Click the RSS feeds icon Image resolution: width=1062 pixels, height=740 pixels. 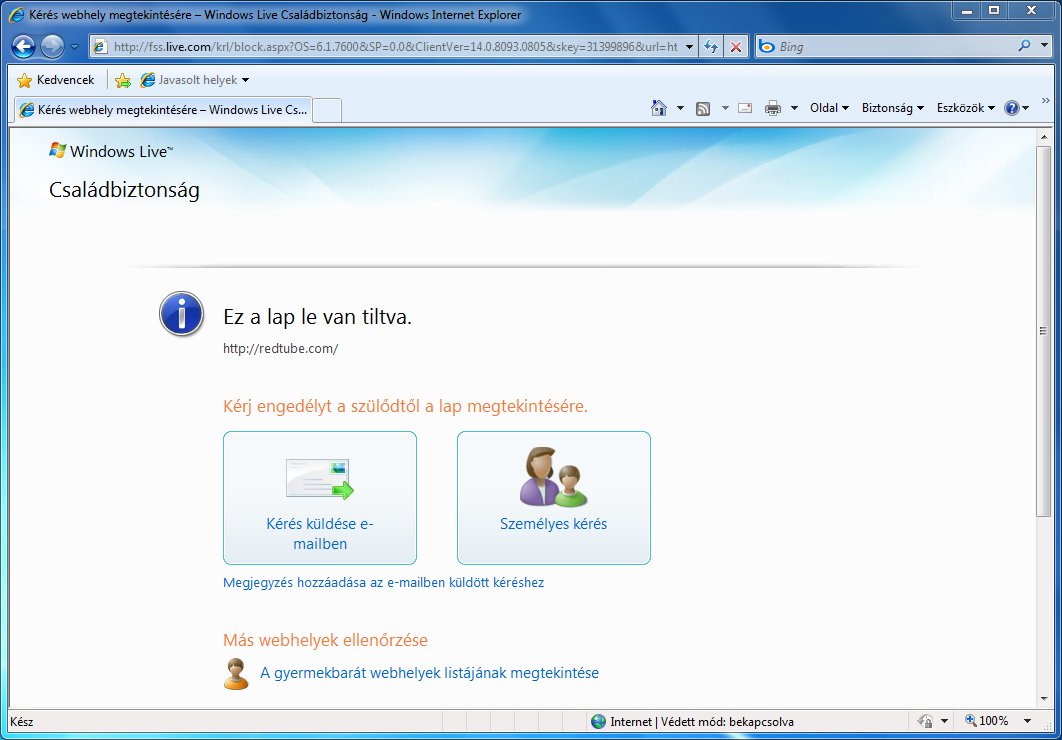[x=703, y=108]
